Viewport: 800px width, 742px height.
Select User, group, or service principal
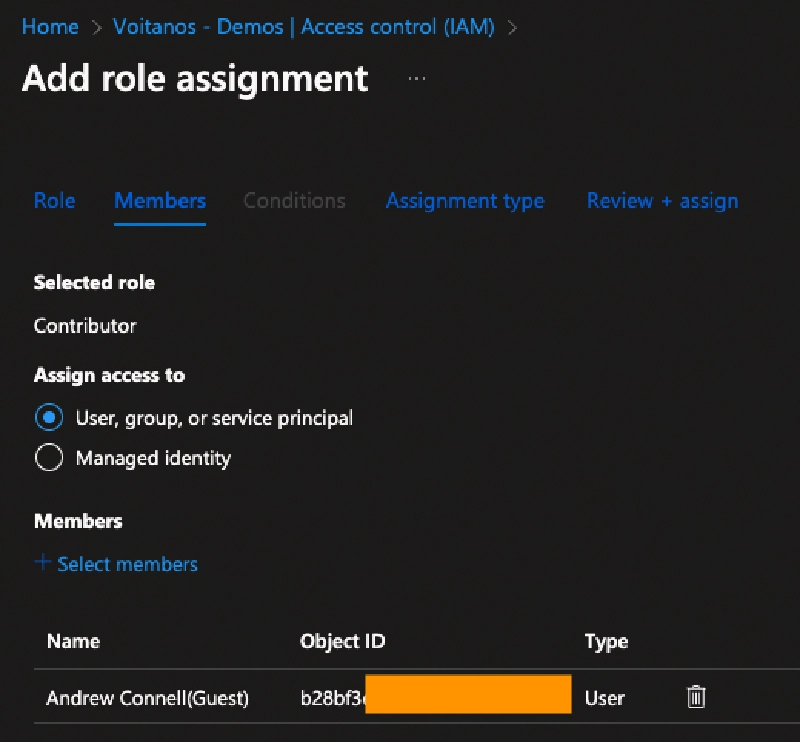pyautogui.click(x=49, y=417)
